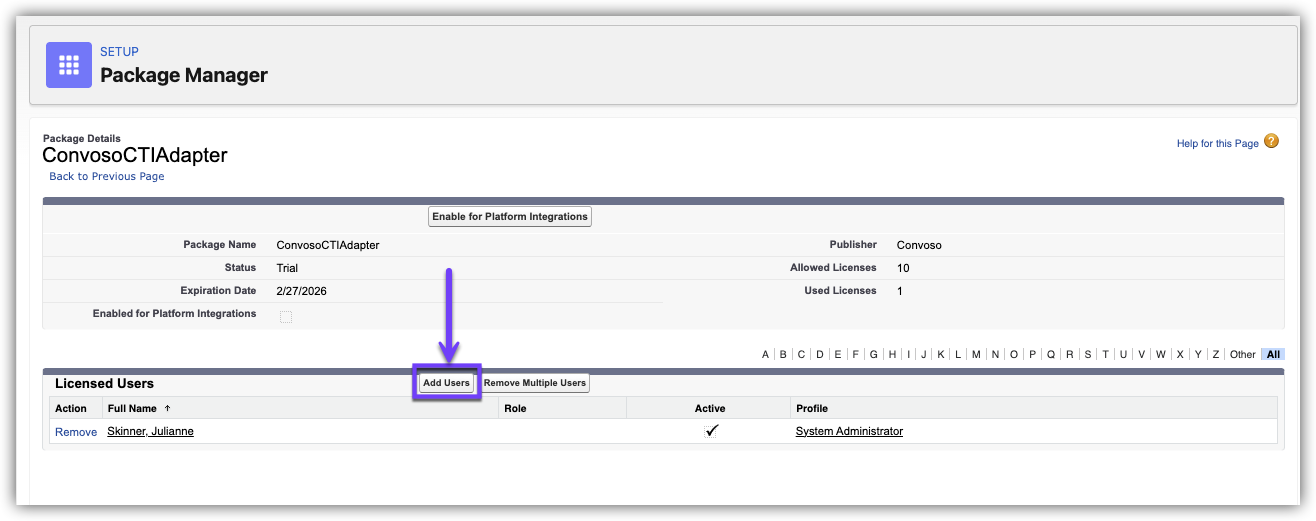1316x521 pixels.
Task: Go back via Back to Previous Page
Action: point(107,176)
